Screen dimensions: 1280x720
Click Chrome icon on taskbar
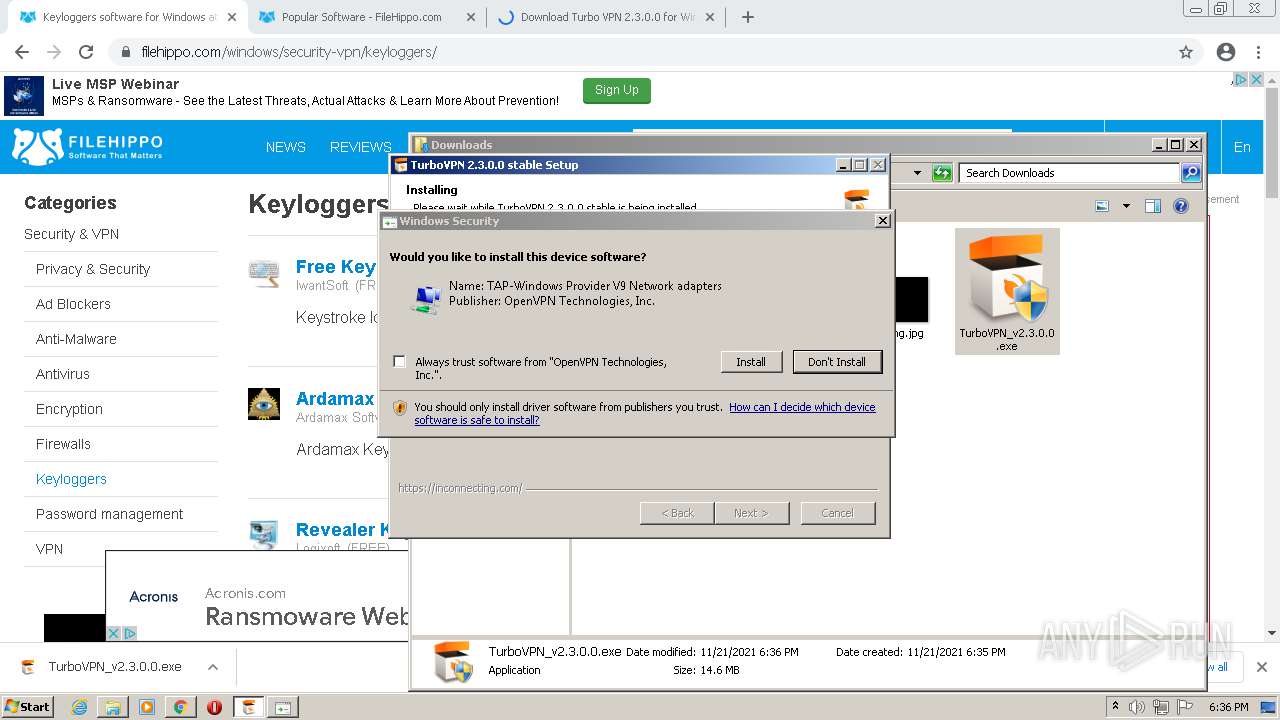180,707
